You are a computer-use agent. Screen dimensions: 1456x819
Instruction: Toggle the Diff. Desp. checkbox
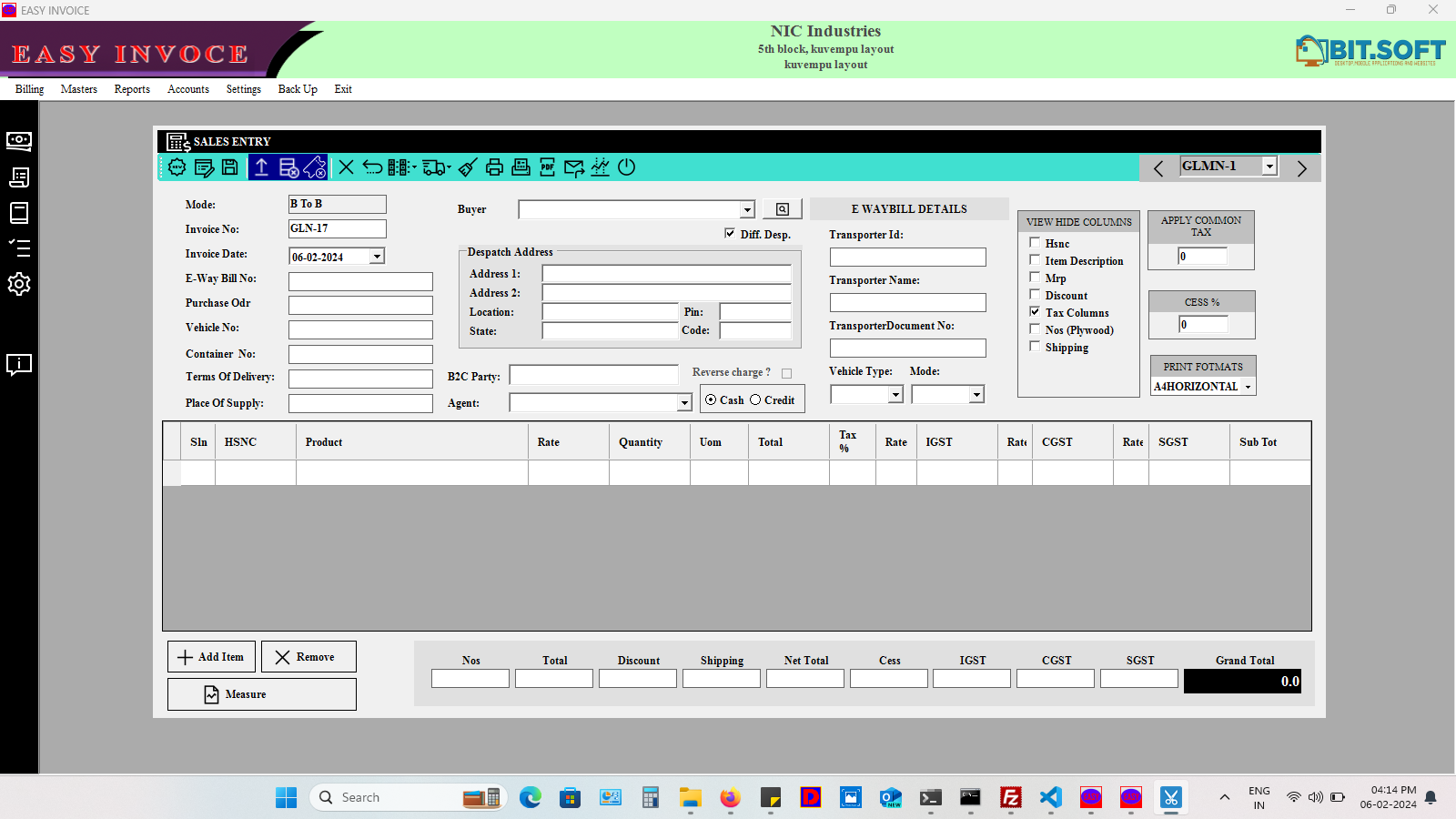point(730,233)
